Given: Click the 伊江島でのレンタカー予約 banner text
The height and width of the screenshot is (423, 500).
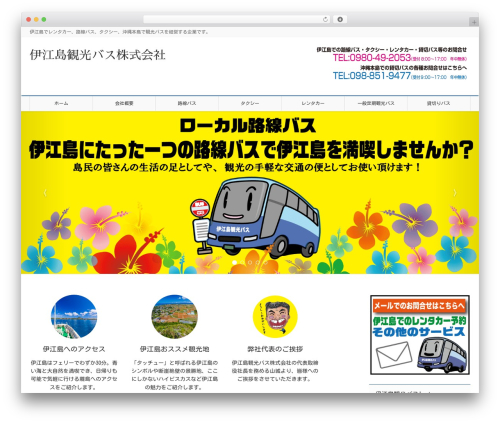Looking at the screenshot, I should click(x=419, y=321).
